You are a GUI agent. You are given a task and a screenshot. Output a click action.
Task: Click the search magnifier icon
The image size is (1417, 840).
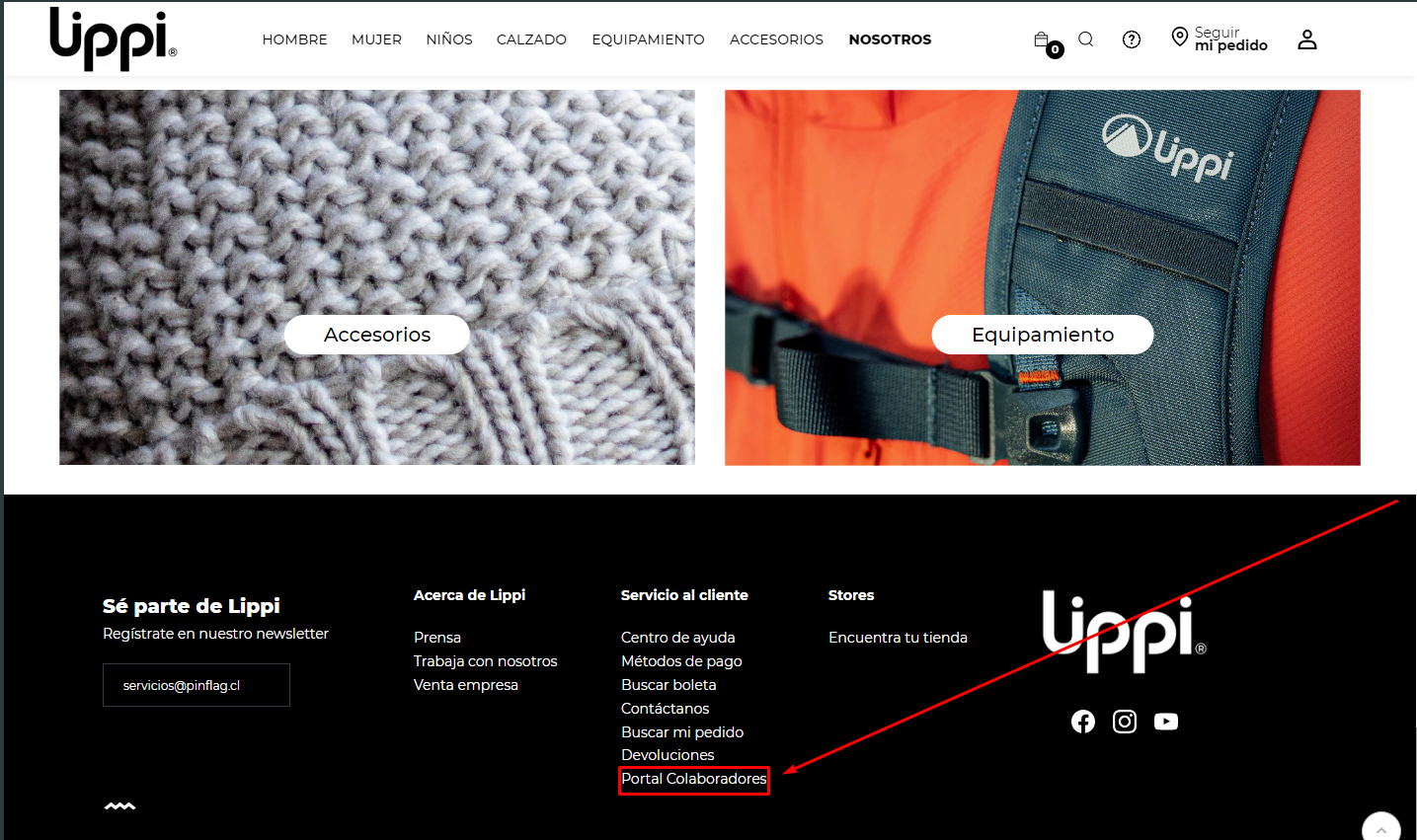(1085, 39)
